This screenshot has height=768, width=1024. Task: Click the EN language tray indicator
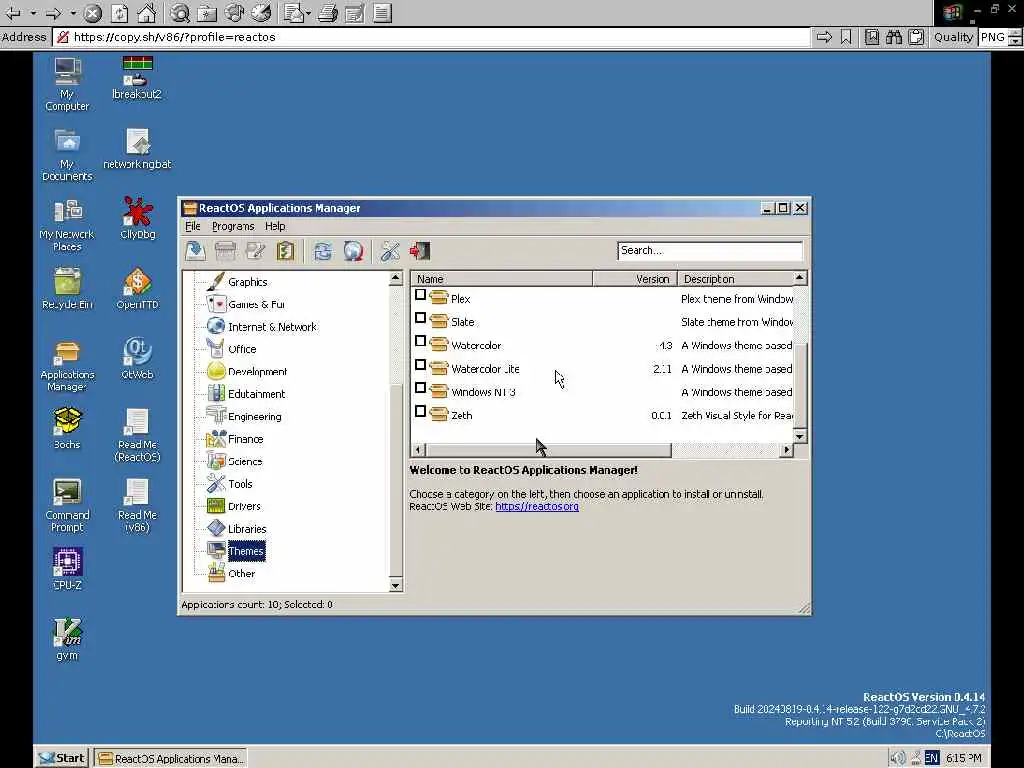[931, 758]
